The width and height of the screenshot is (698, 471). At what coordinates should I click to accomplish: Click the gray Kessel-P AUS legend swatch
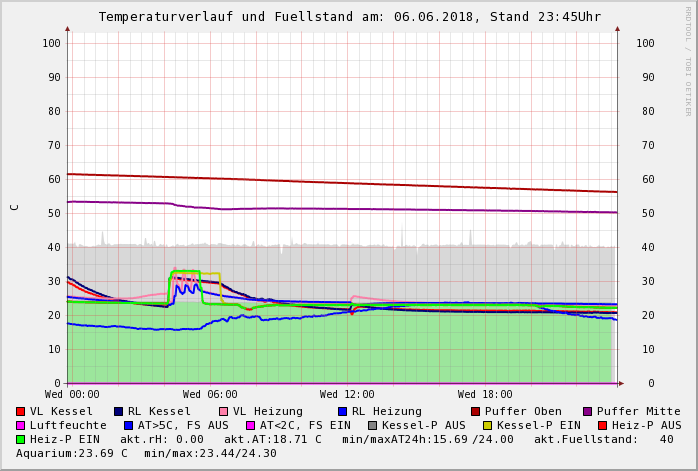pos(373,426)
